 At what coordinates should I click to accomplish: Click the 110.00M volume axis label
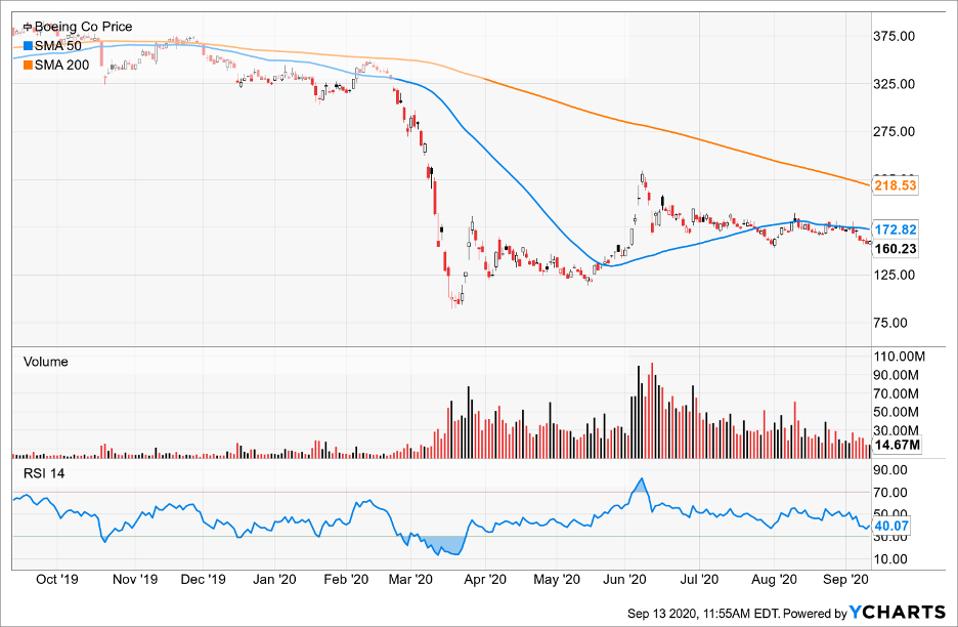[898, 357]
